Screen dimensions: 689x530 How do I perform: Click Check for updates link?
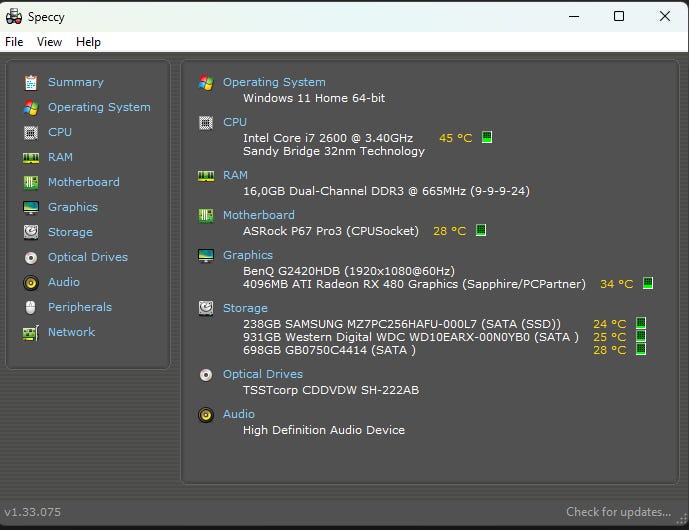coord(618,512)
